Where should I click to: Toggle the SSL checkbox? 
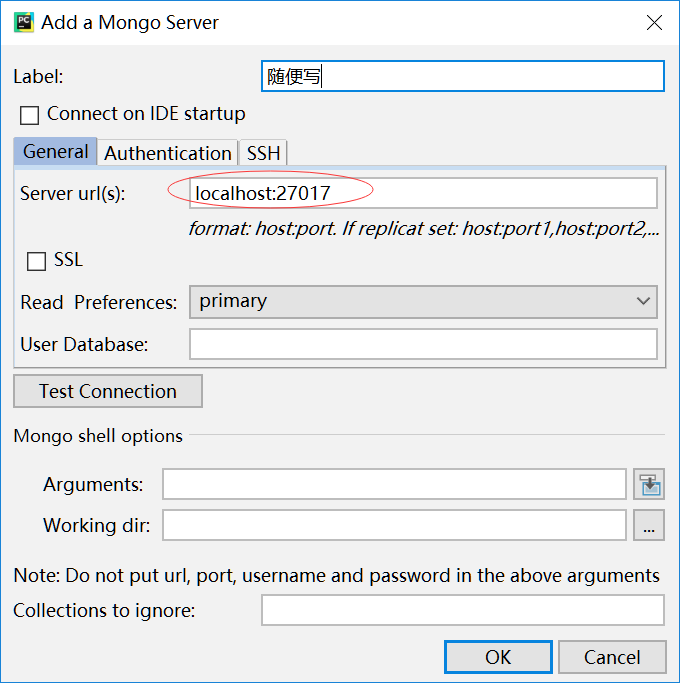coord(37,261)
